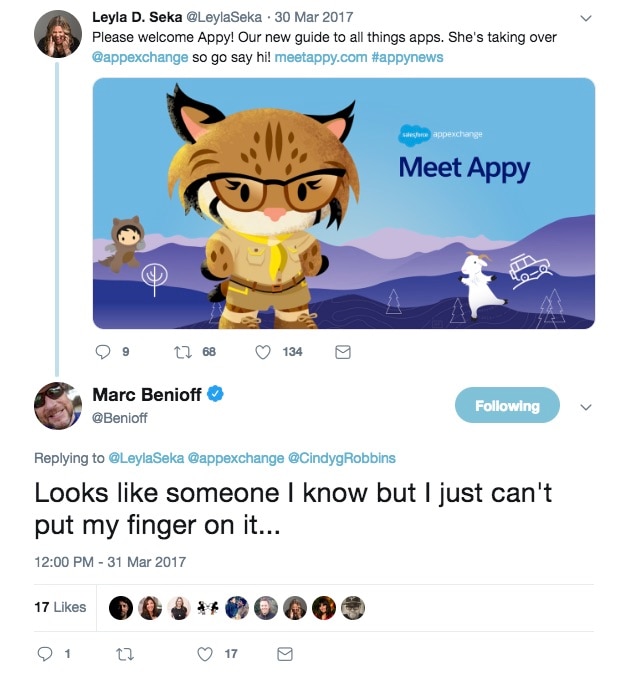Share Marc Benioff's tweet via message icon
Image resolution: width=628 pixels, height=673 pixels.
click(285, 653)
